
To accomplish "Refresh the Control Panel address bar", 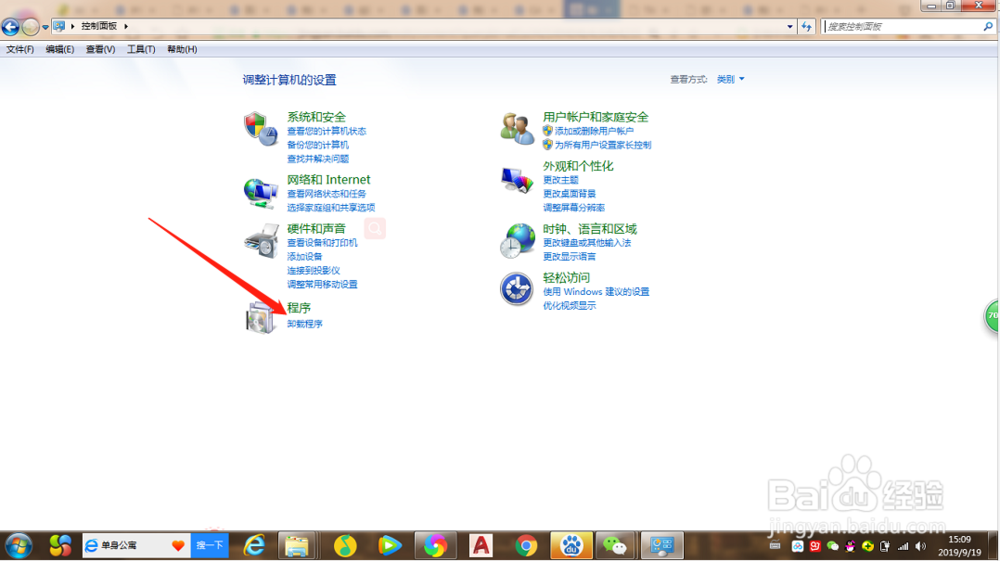I will coord(807,26).
